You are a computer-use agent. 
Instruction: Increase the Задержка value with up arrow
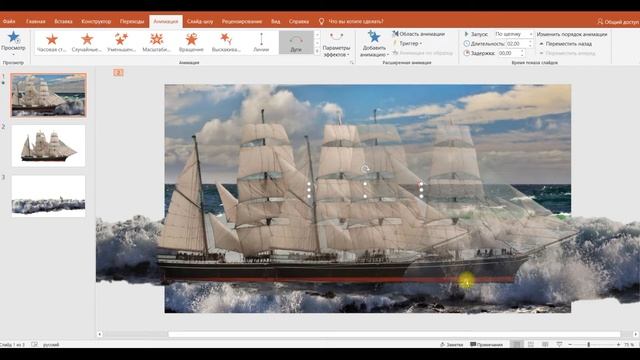click(x=522, y=51)
